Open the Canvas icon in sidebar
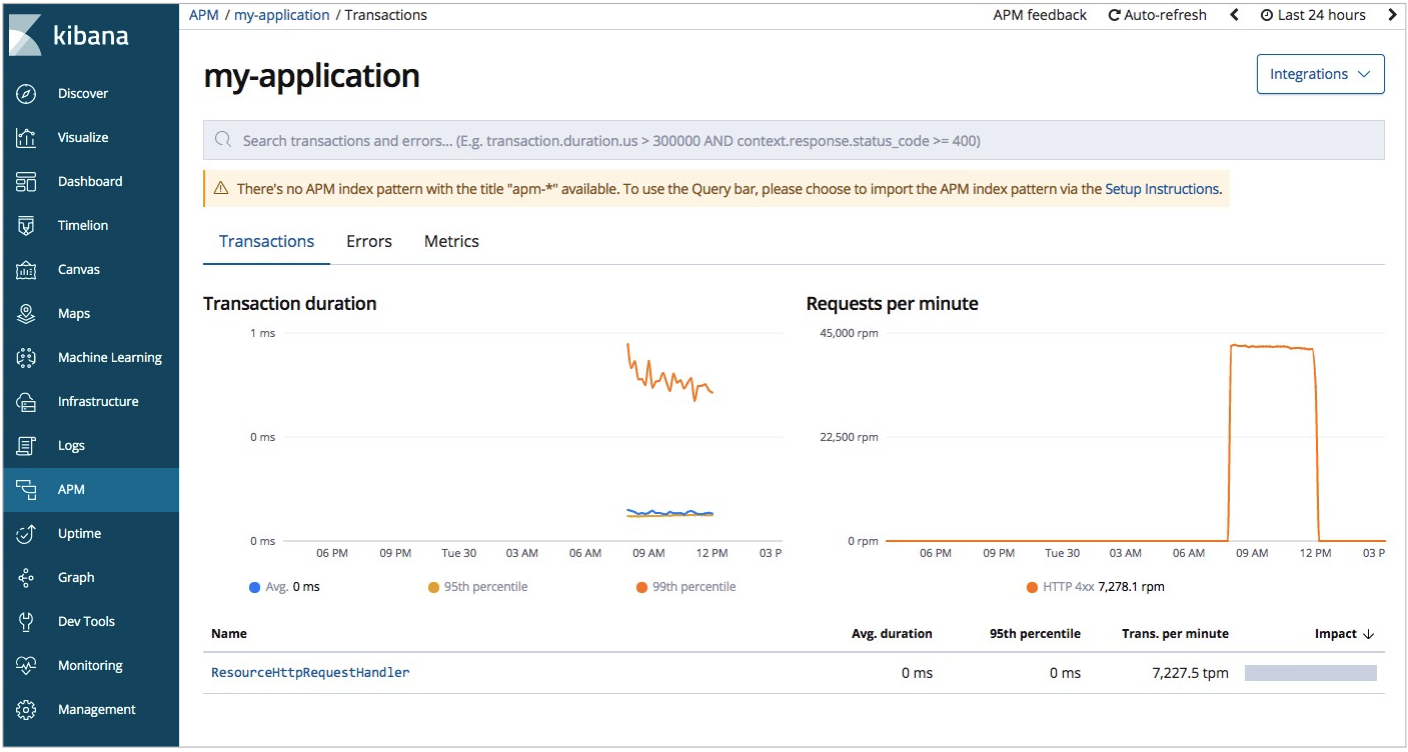This screenshot has height=752, width=1408. click(x=27, y=269)
